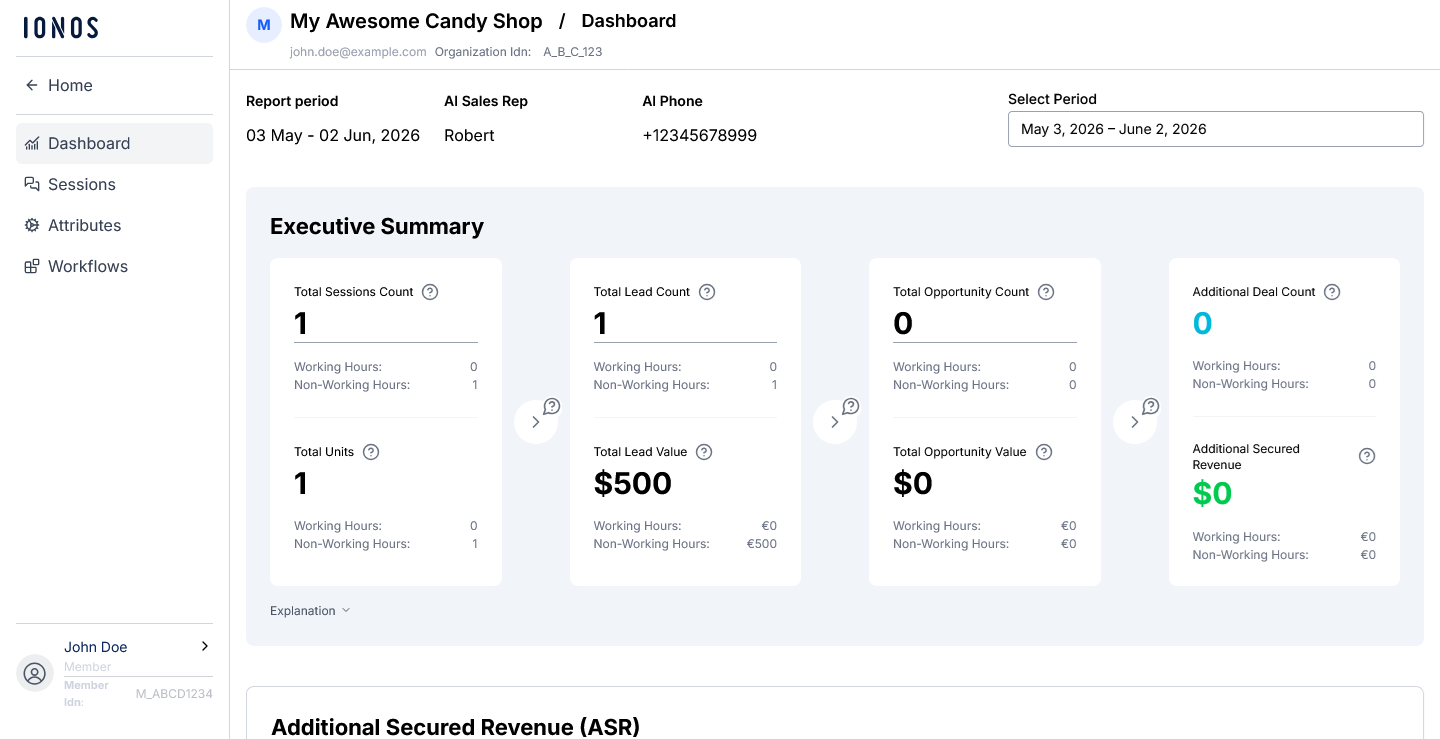Click the blue 0 Additional Deal Count value
The image size is (1440, 739).
coord(1203,323)
